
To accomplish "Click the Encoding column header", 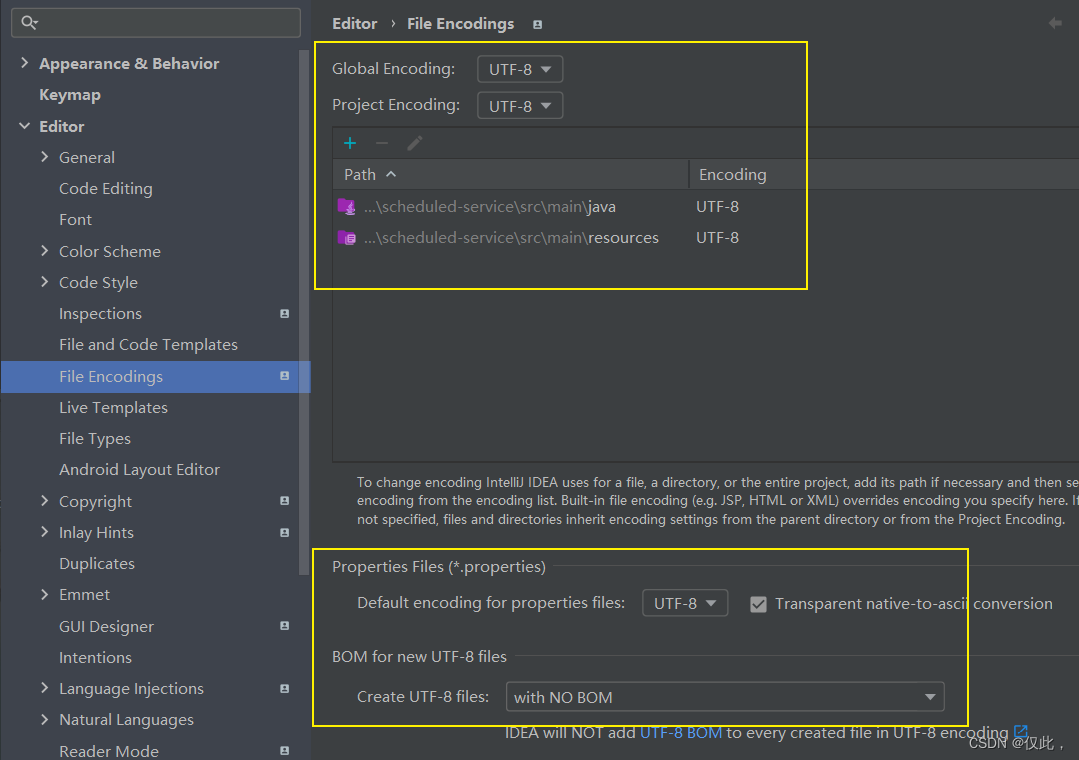I will [x=733, y=175].
